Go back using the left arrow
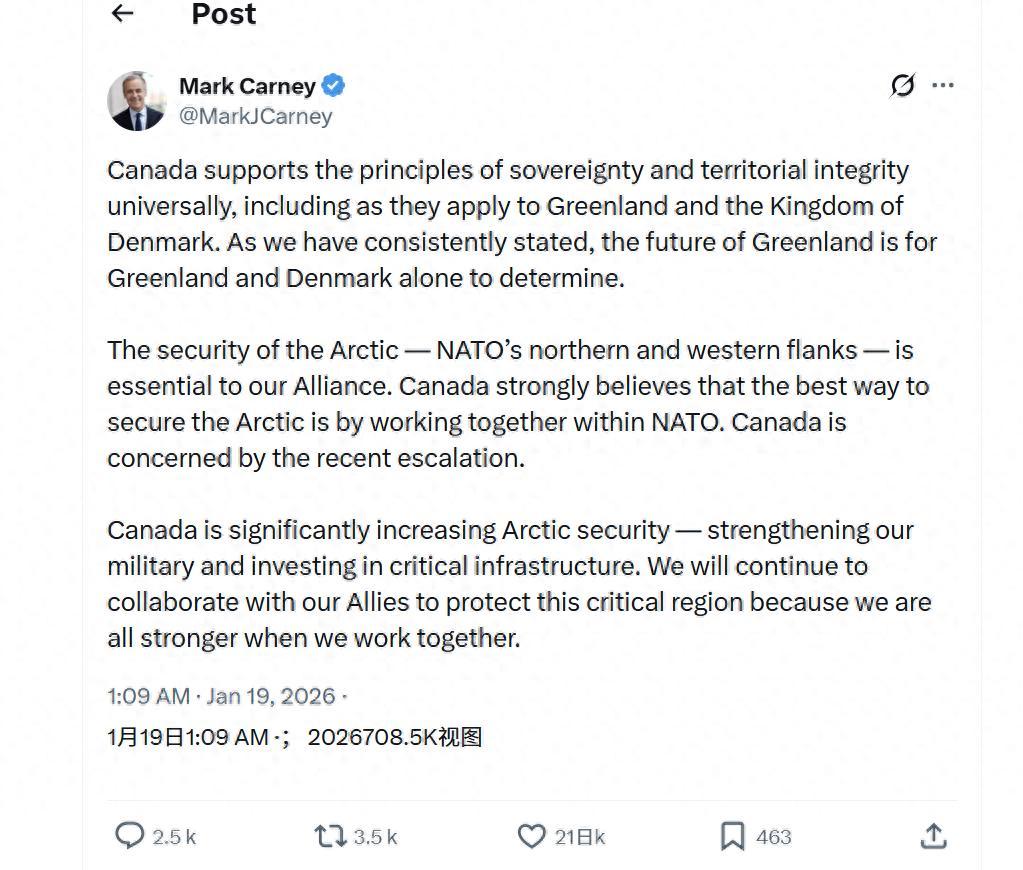Image resolution: width=1023 pixels, height=870 pixels. tap(122, 13)
